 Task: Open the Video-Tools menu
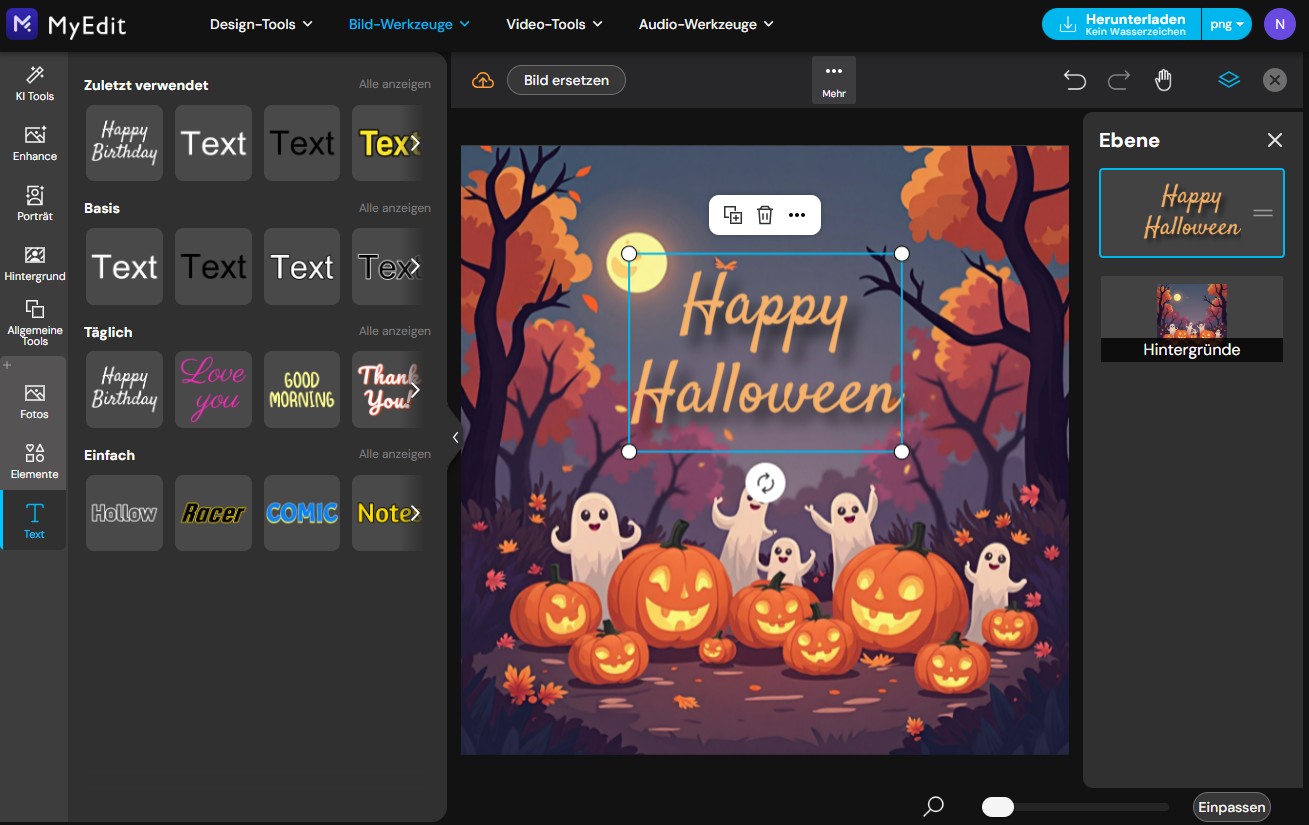click(x=554, y=24)
